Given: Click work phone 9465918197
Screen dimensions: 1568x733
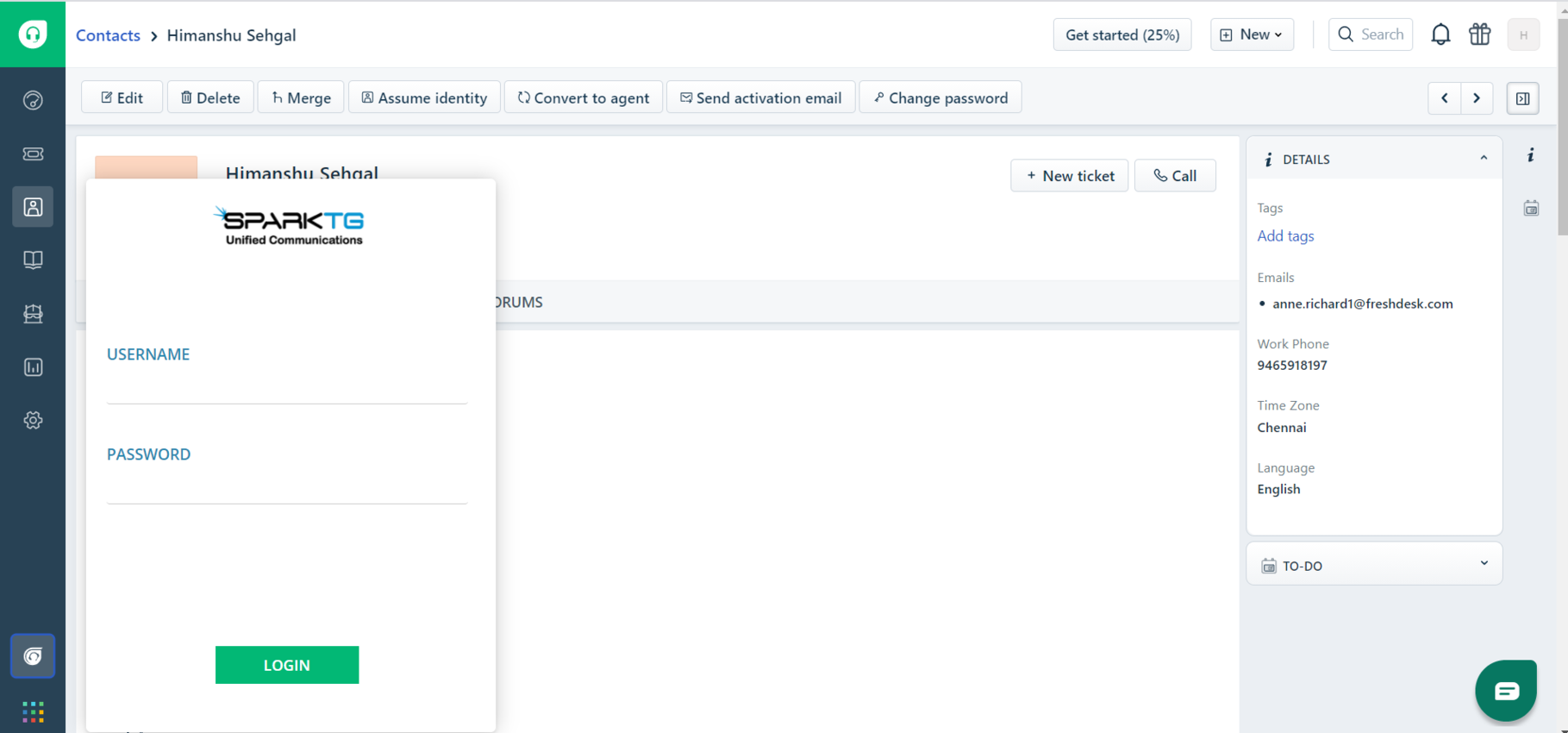Looking at the screenshot, I should [1292, 365].
